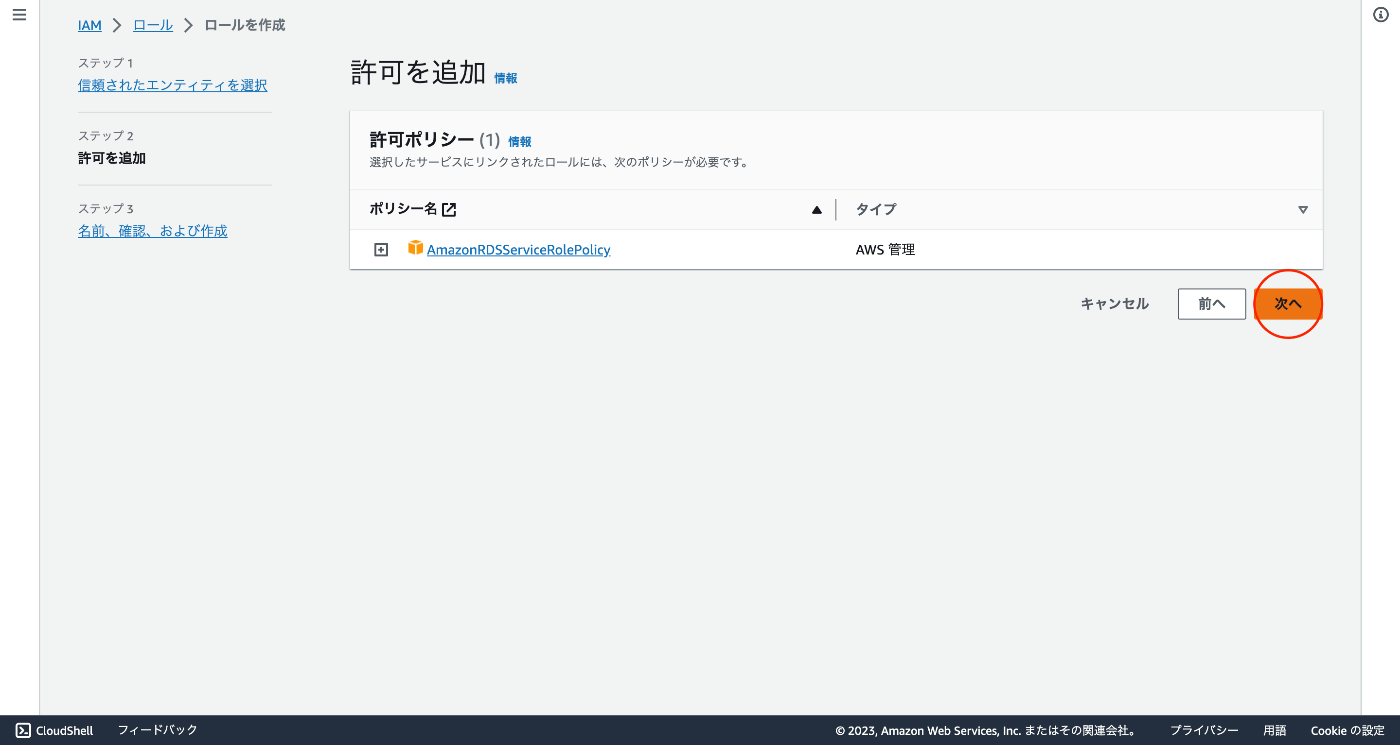Go to IAM breadcrumb link
Image resolution: width=1400 pixels, height=745 pixels.
tap(90, 25)
